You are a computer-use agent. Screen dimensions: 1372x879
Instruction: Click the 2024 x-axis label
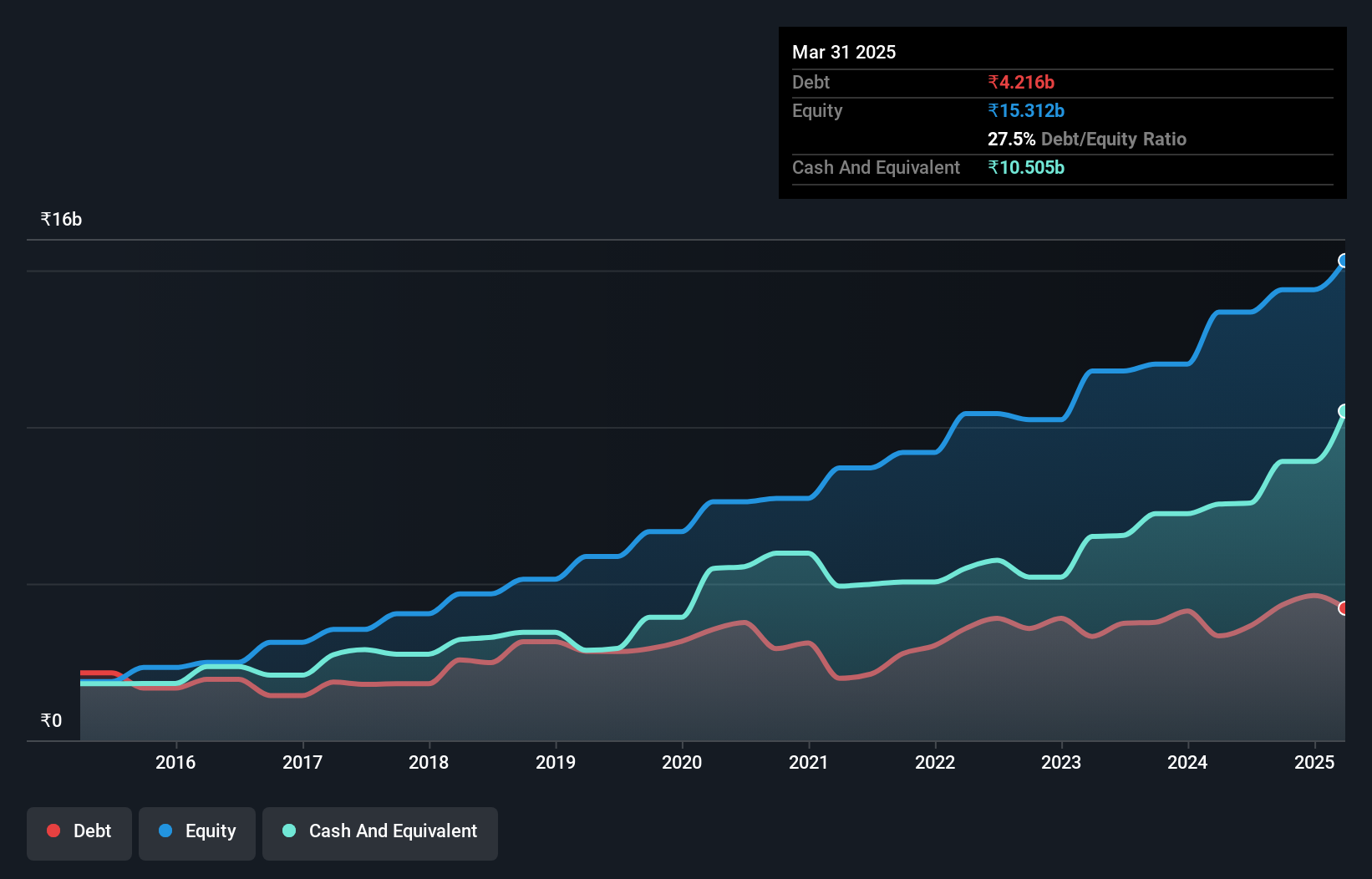tap(1187, 762)
